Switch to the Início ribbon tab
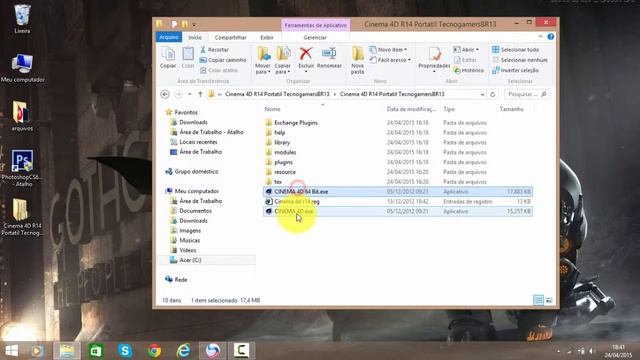 tap(195, 37)
